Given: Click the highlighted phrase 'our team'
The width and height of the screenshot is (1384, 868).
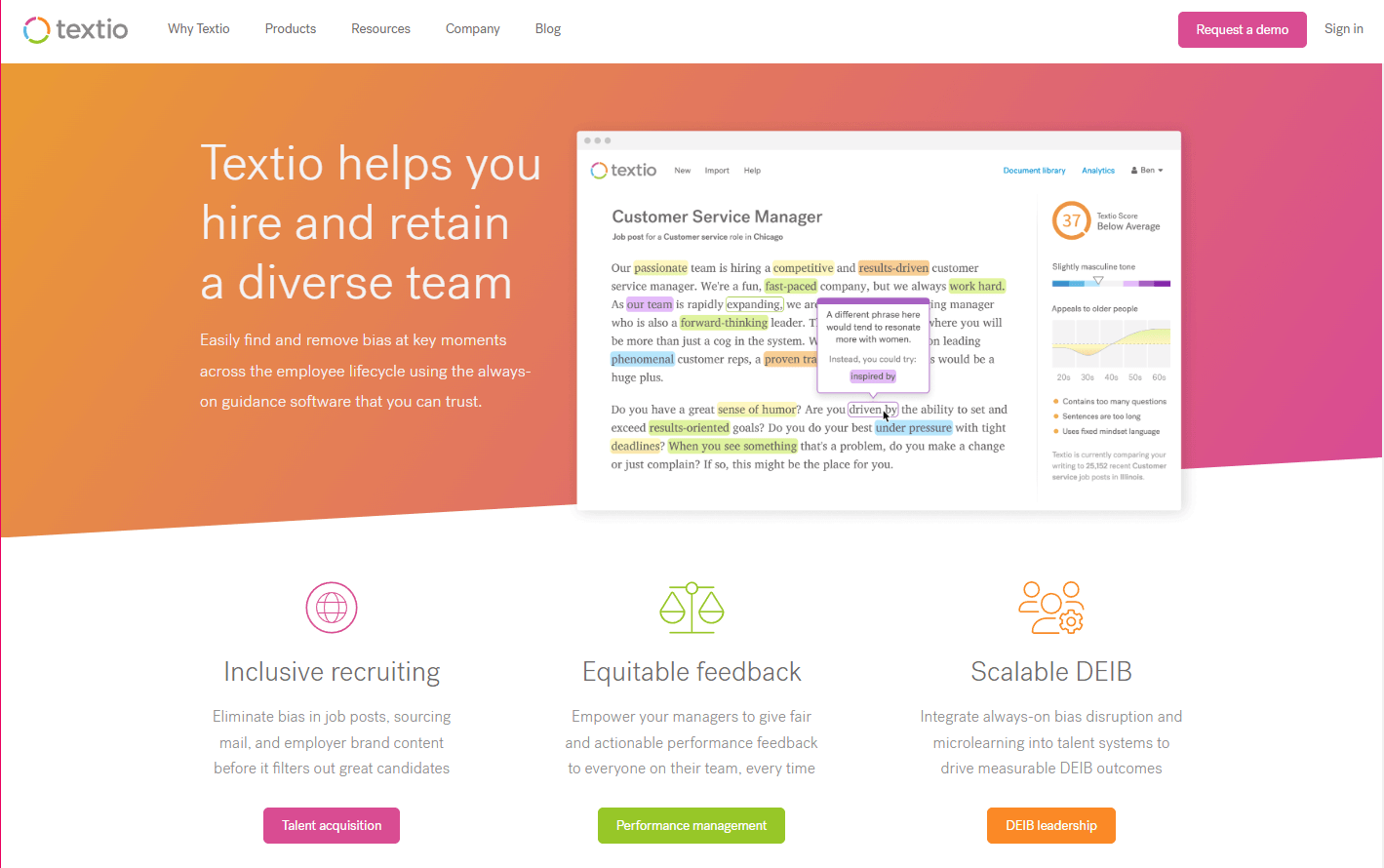Looking at the screenshot, I should tap(650, 304).
